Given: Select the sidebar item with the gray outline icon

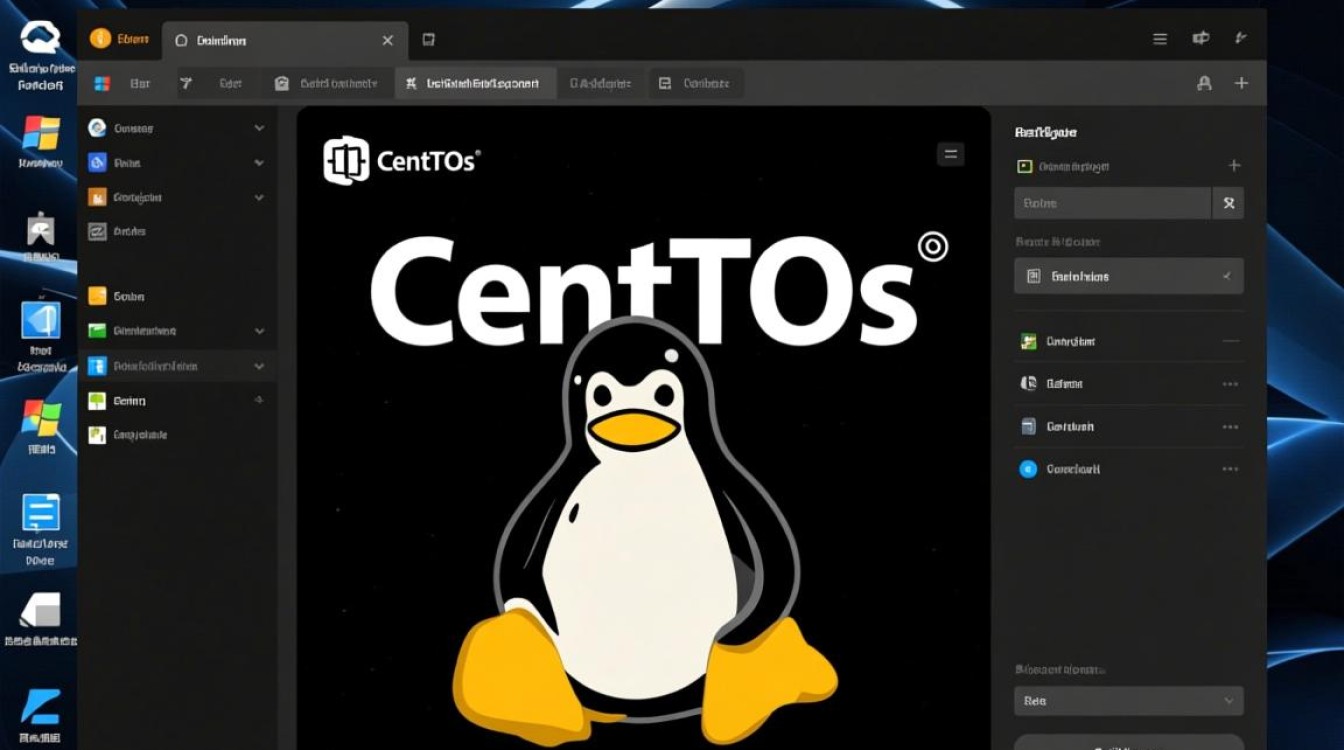Looking at the screenshot, I should [x=117, y=231].
